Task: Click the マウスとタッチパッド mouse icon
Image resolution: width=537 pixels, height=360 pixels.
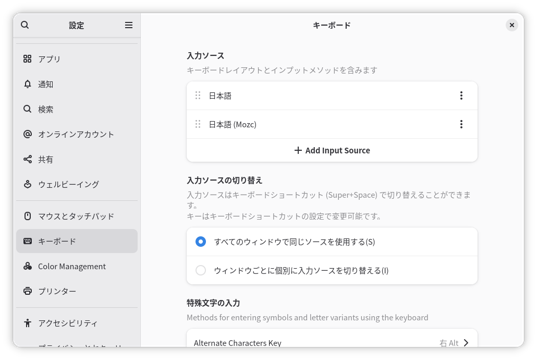Action: (27, 216)
